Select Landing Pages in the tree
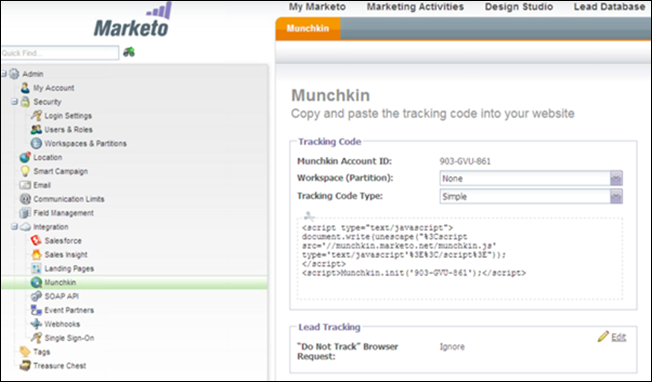 [69, 269]
